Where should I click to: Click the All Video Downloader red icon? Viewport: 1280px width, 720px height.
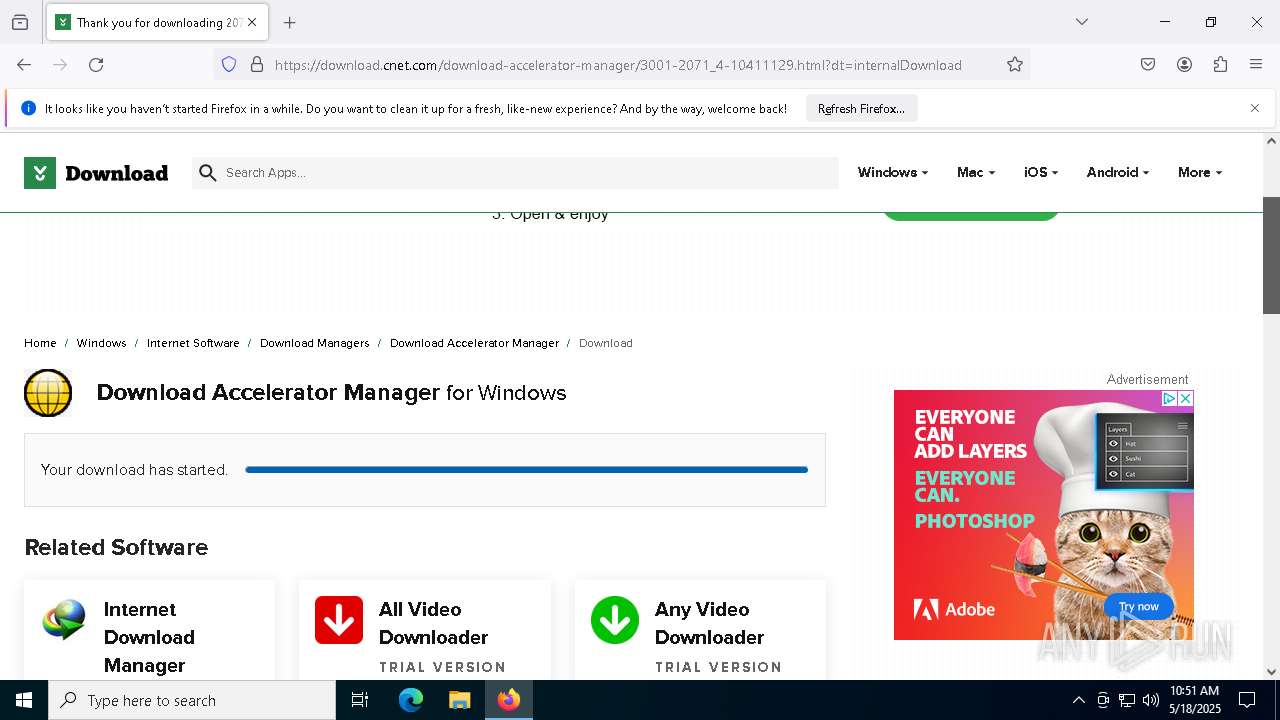point(339,620)
